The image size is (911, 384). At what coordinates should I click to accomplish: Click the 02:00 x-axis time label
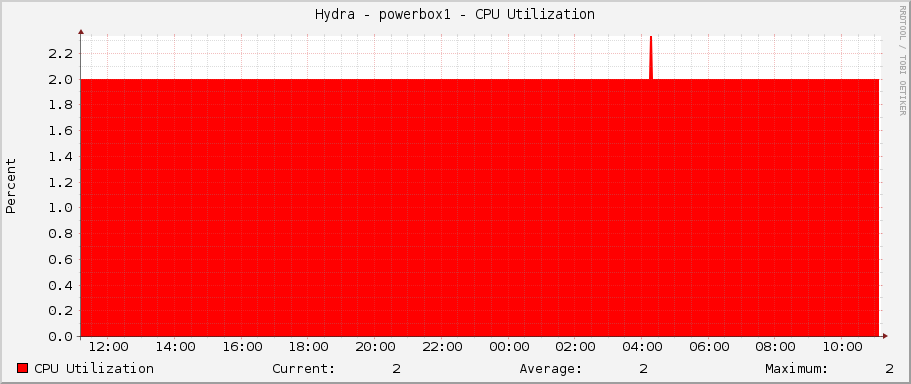[x=575, y=347]
